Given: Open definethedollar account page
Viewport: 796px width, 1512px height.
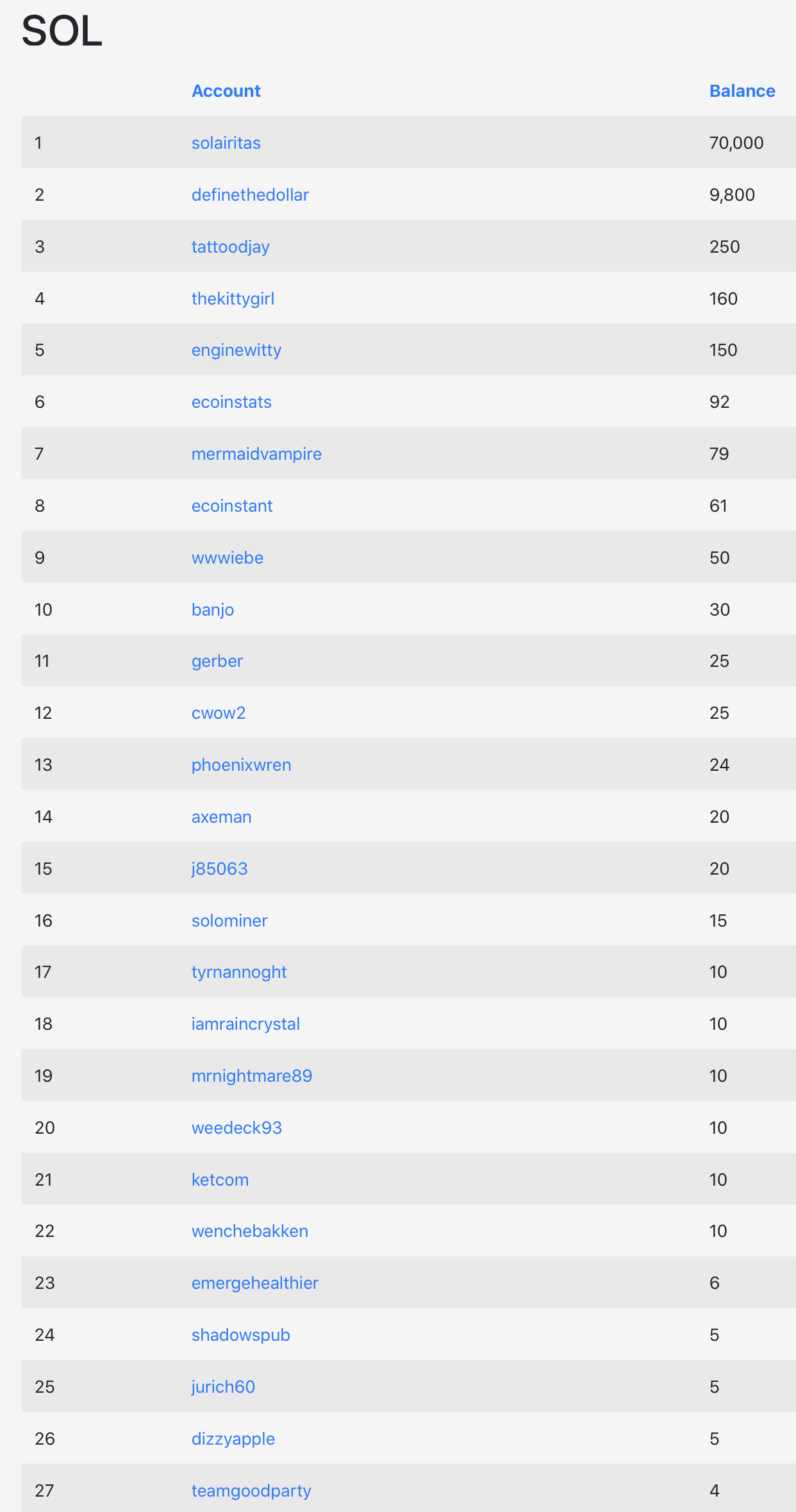Looking at the screenshot, I should coord(250,195).
